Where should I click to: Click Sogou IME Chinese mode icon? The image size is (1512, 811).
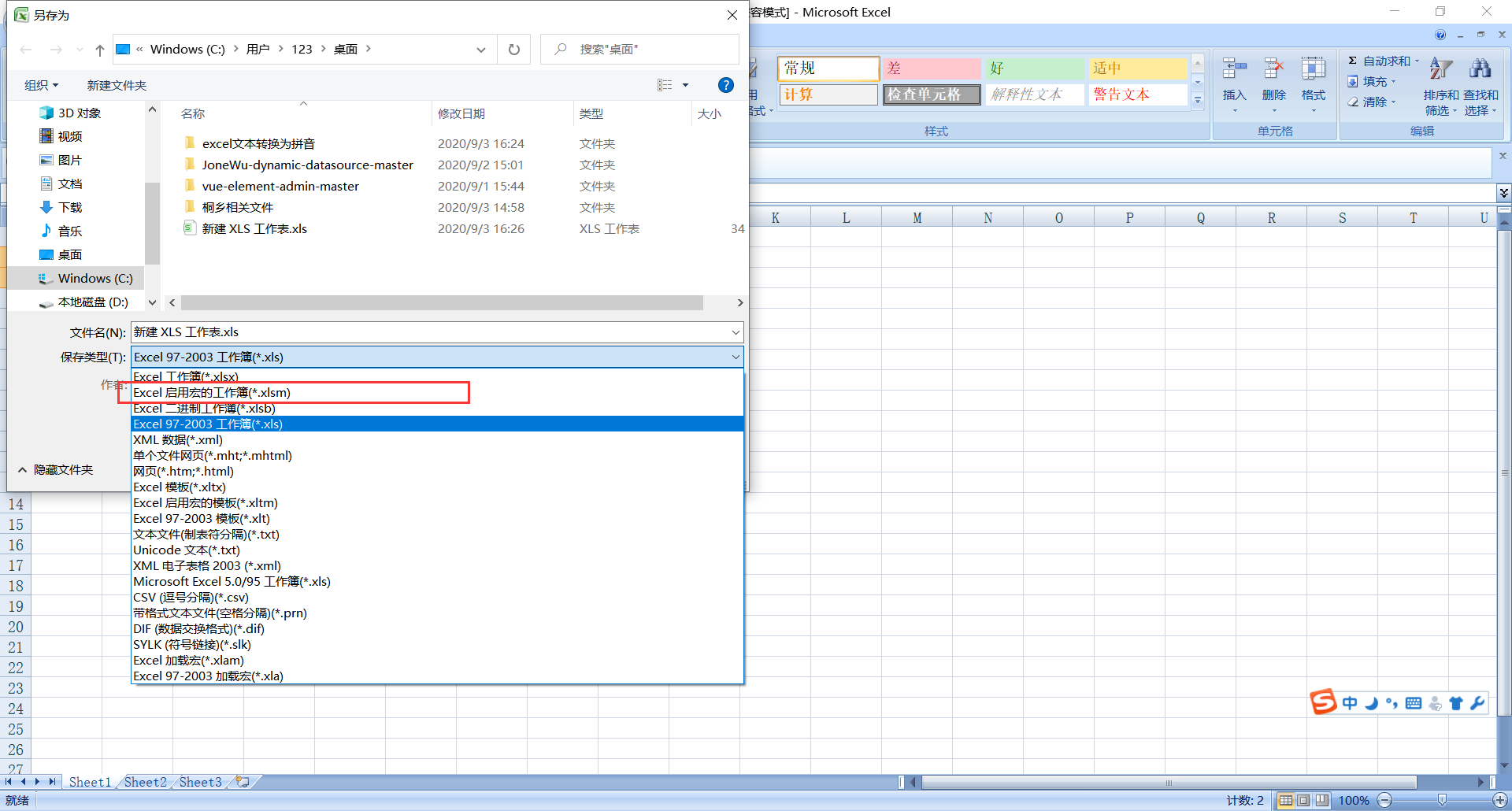1350,703
